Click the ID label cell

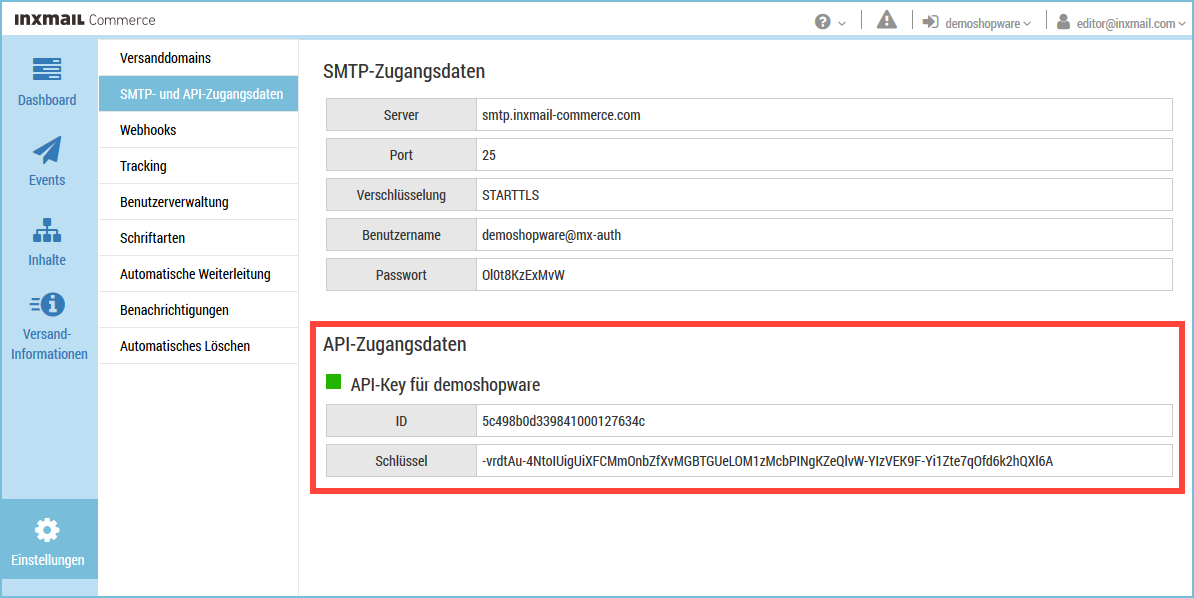(x=401, y=421)
